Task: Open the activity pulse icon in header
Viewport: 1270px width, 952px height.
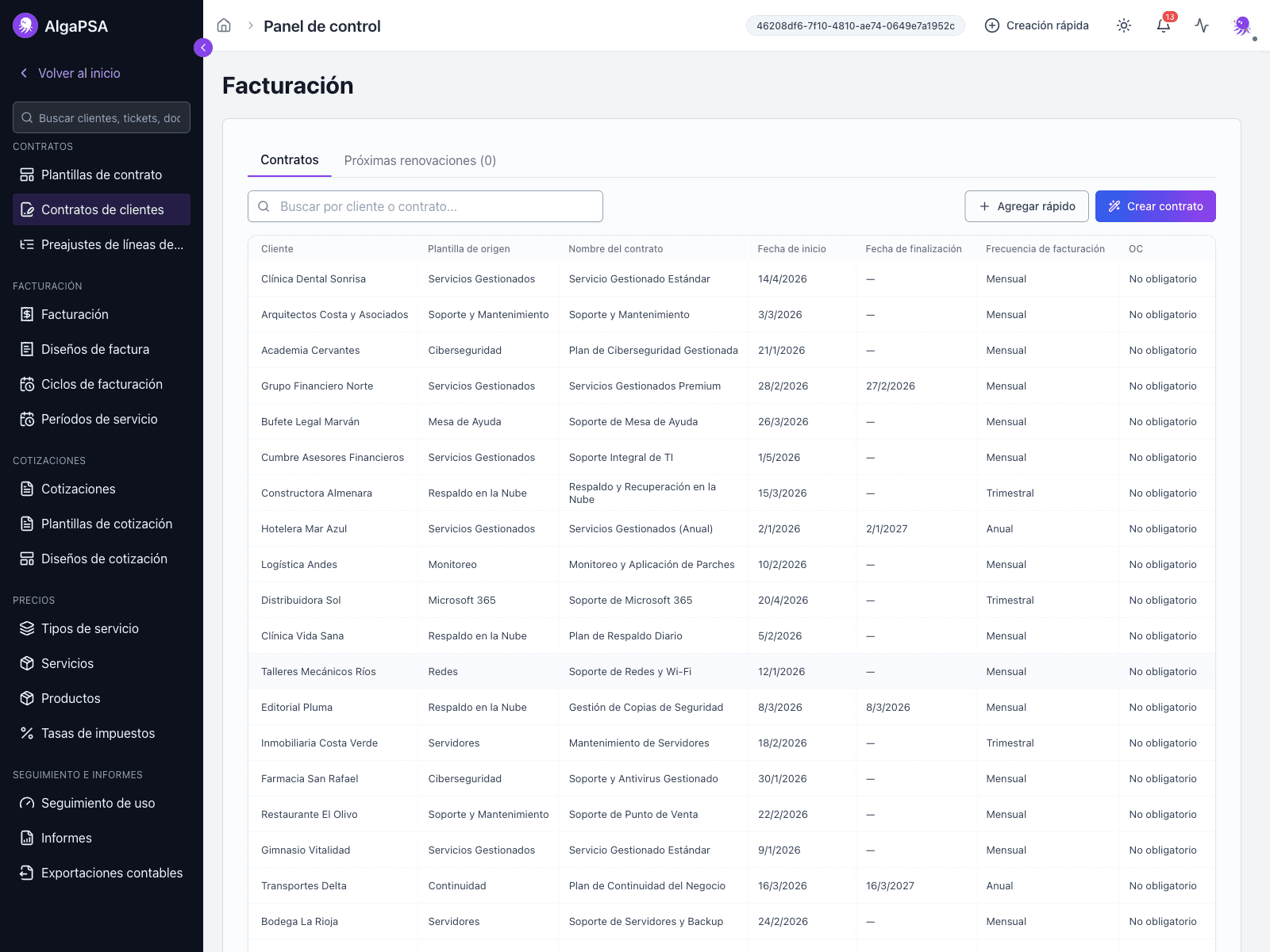Action: coord(1202,25)
